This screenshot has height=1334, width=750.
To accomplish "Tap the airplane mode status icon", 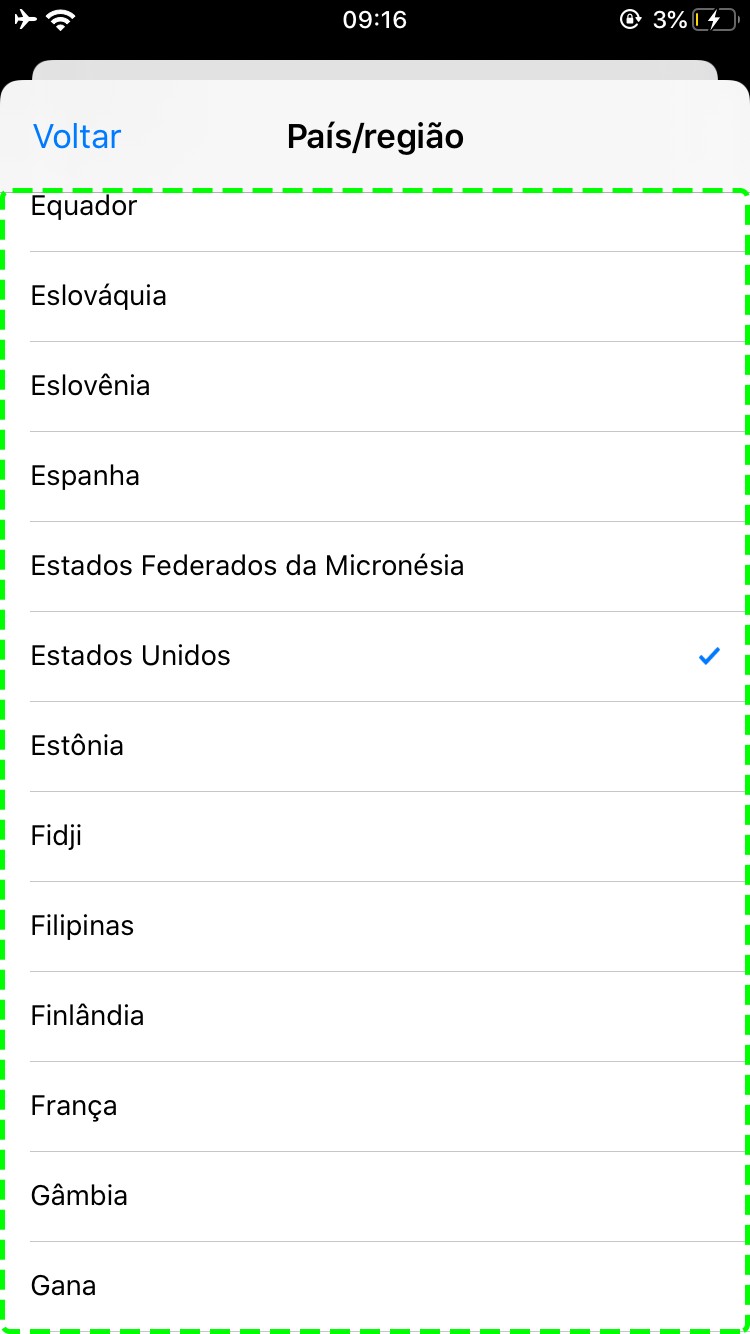I will [x=27, y=20].
